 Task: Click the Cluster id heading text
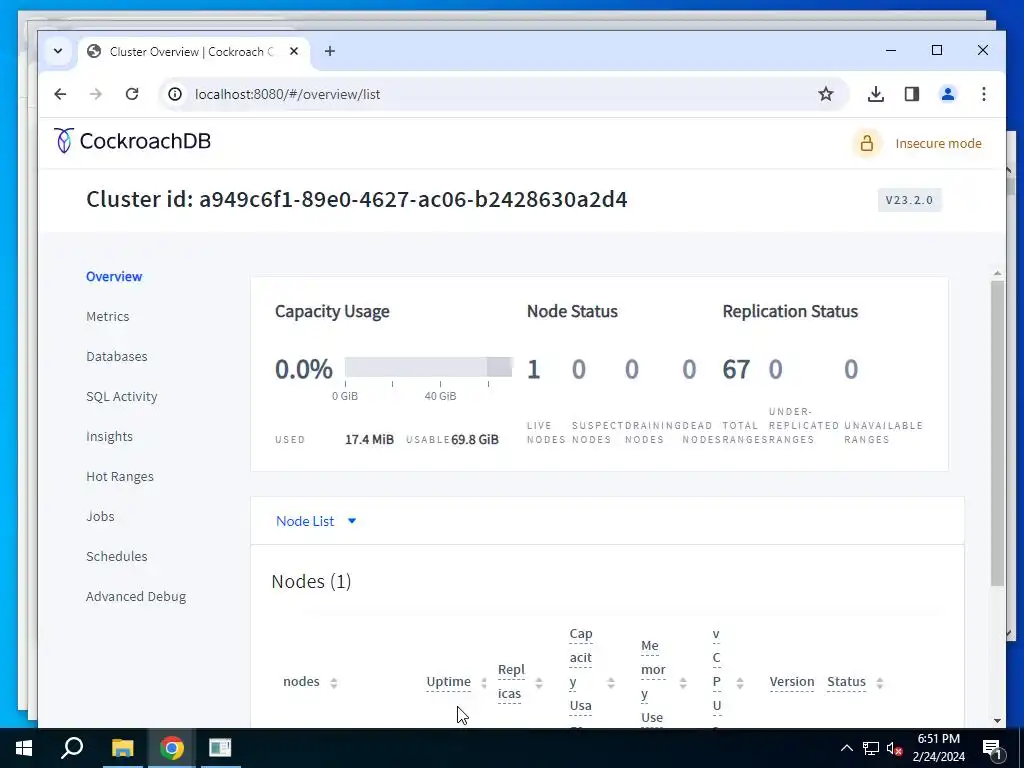tap(357, 199)
